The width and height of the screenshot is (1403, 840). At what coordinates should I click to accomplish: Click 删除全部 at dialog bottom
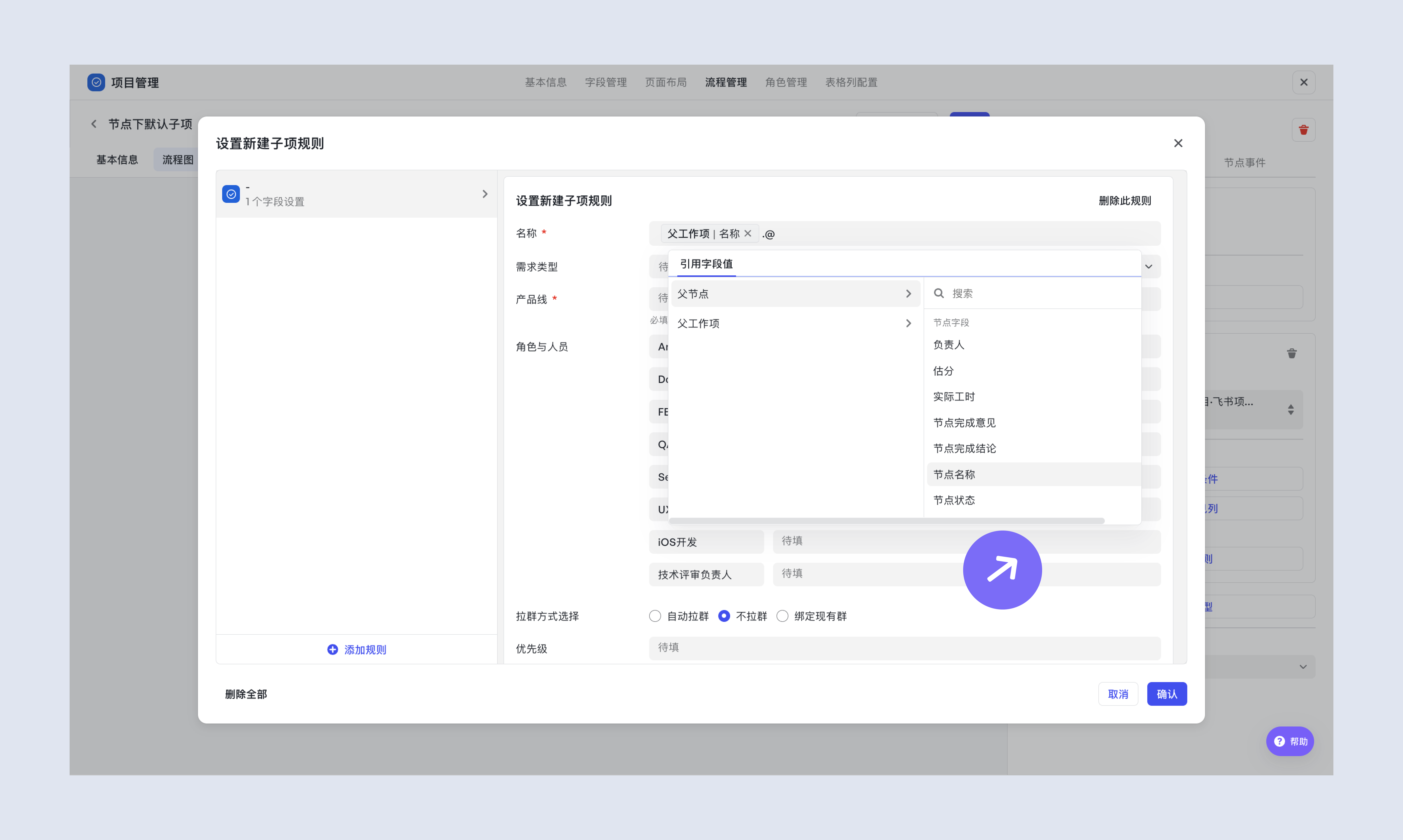click(x=246, y=694)
